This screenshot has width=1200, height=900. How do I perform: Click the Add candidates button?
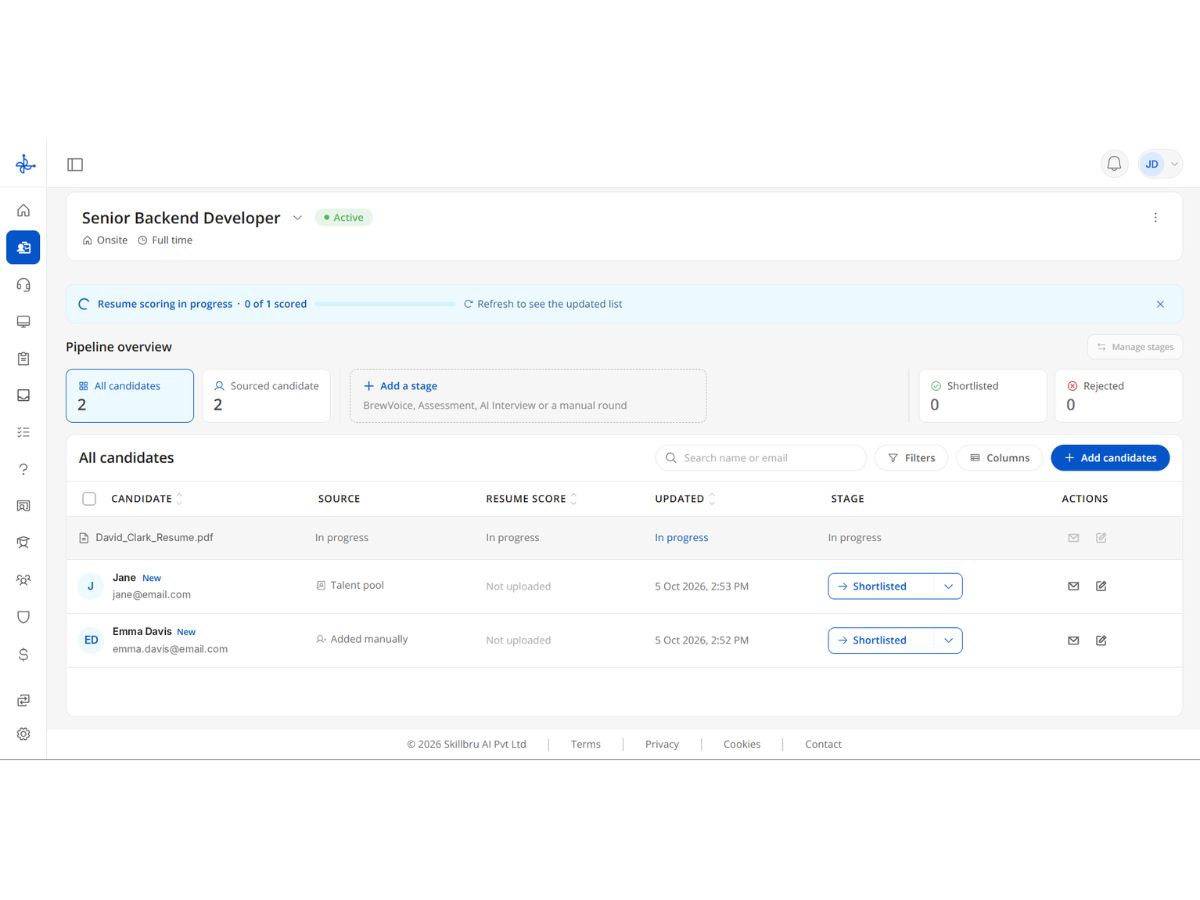pos(1110,458)
